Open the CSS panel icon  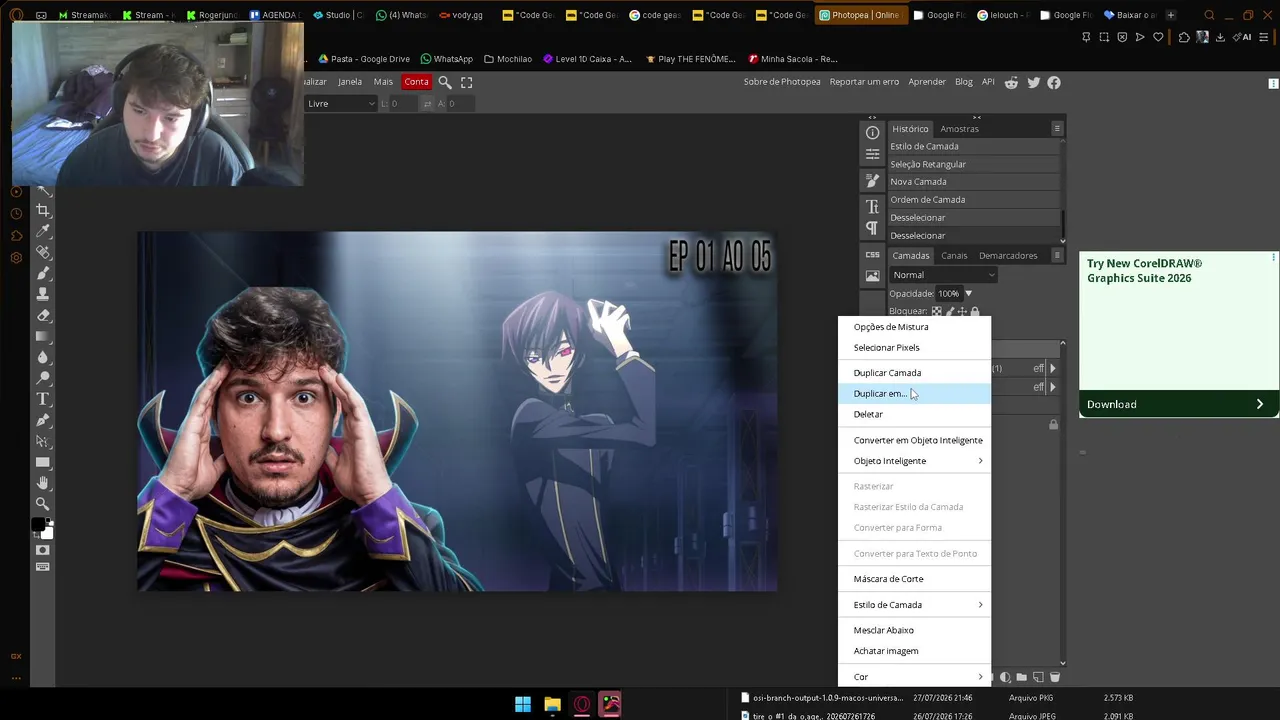pyautogui.click(x=872, y=255)
